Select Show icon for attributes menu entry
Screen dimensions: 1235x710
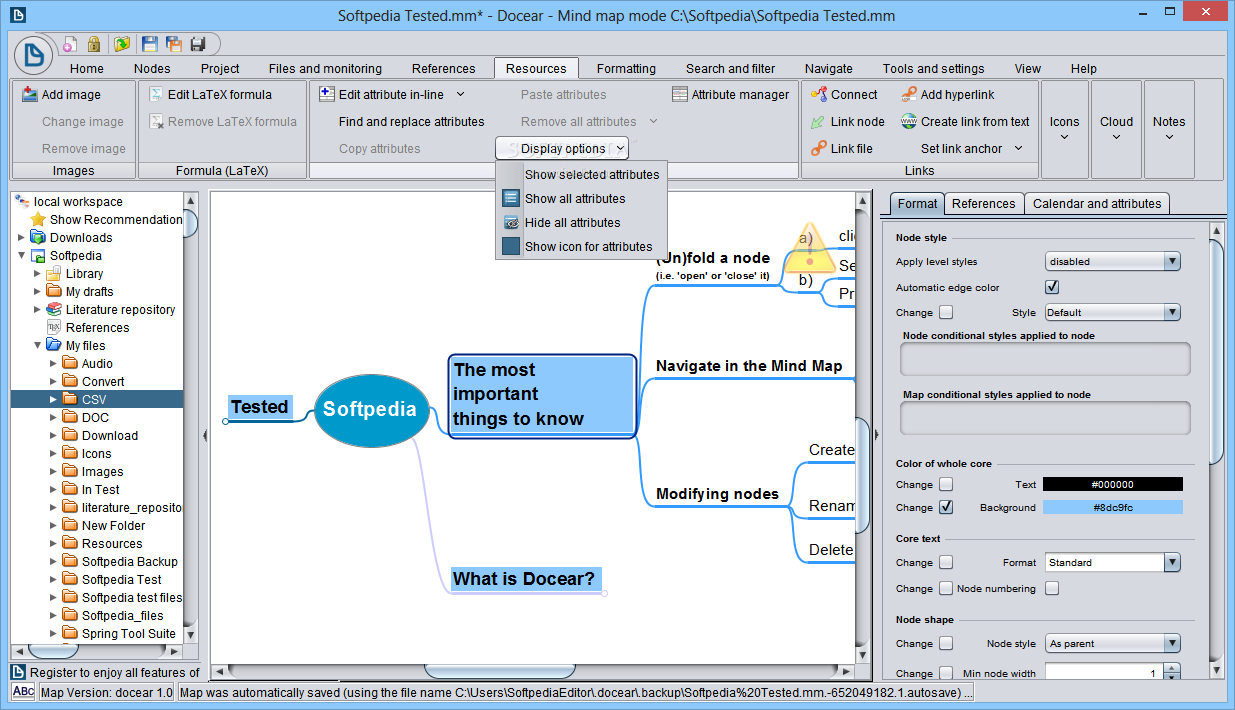pos(581,246)
